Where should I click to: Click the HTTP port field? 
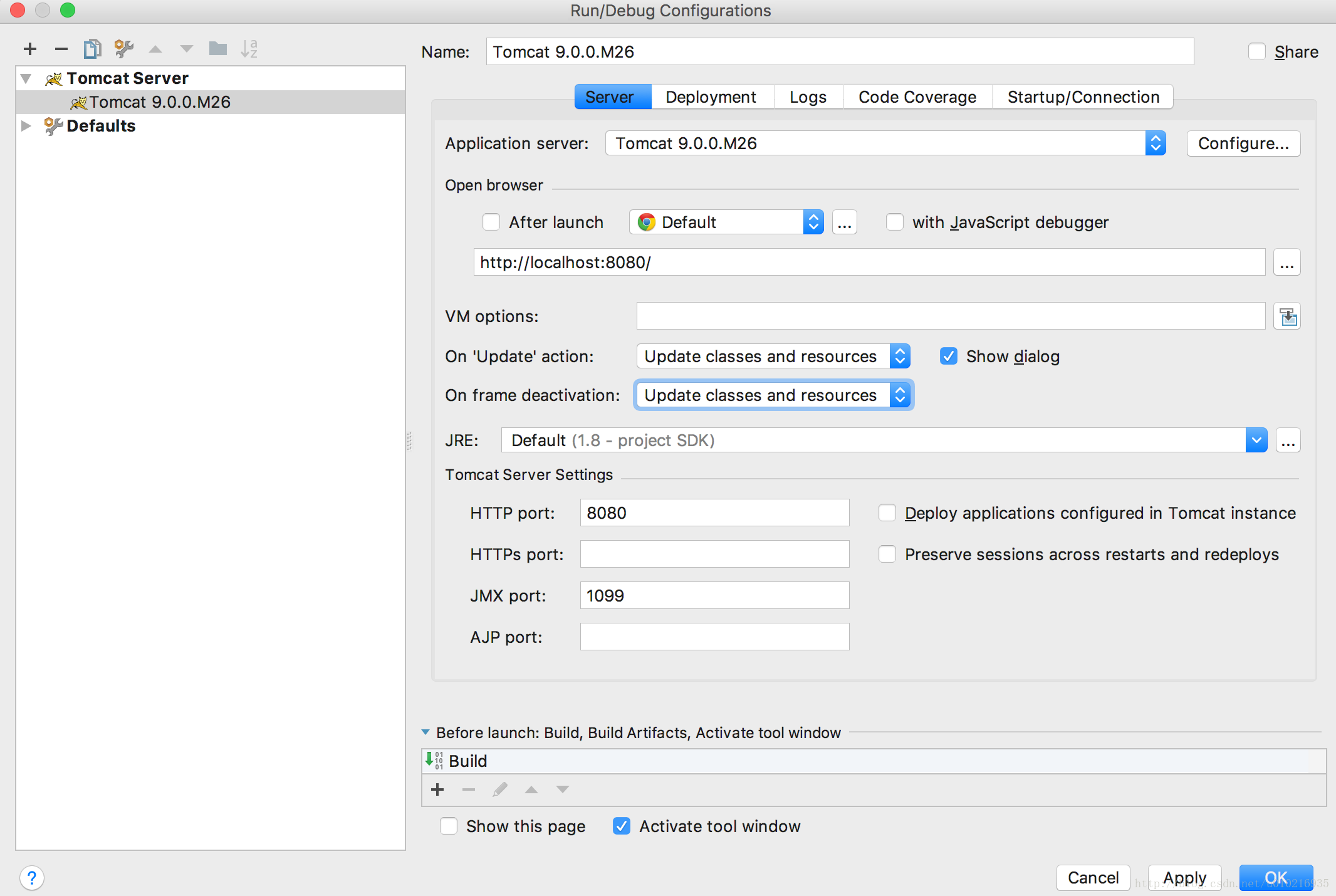point(714,513)
